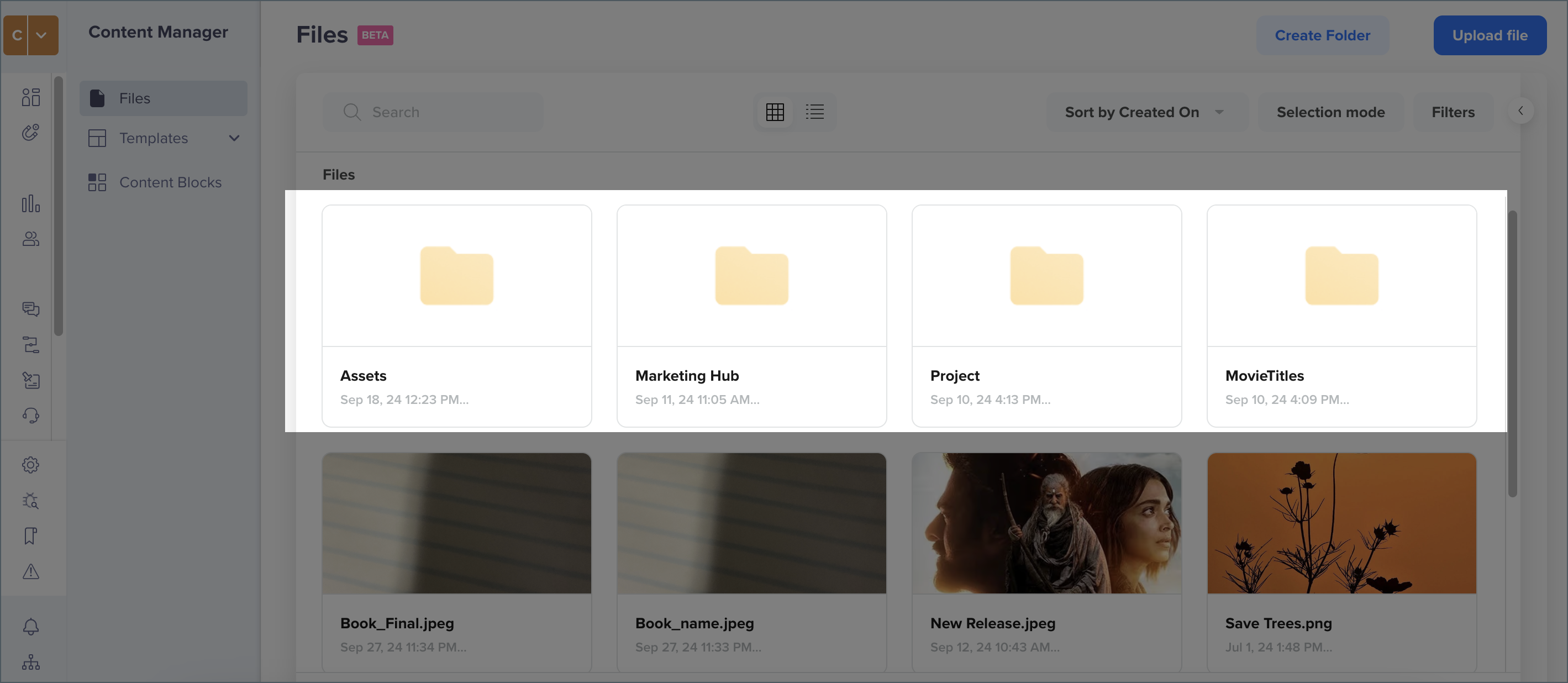Switch to grid view layout

[x=776, y=112]
